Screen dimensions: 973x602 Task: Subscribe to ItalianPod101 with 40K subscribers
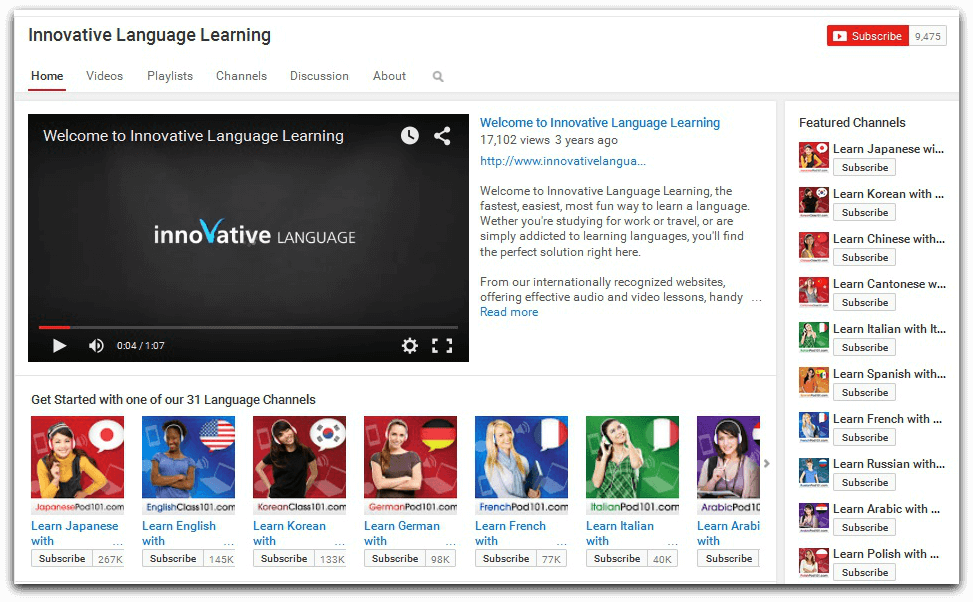[617, 559]
